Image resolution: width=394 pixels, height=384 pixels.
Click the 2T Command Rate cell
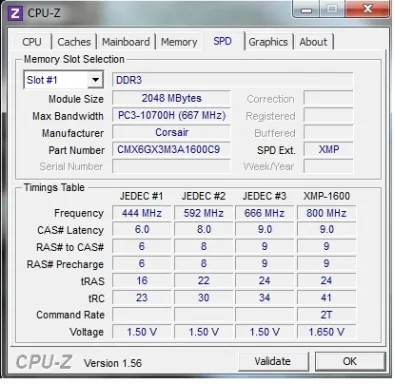pyautogui.click(x=326, y=315)
